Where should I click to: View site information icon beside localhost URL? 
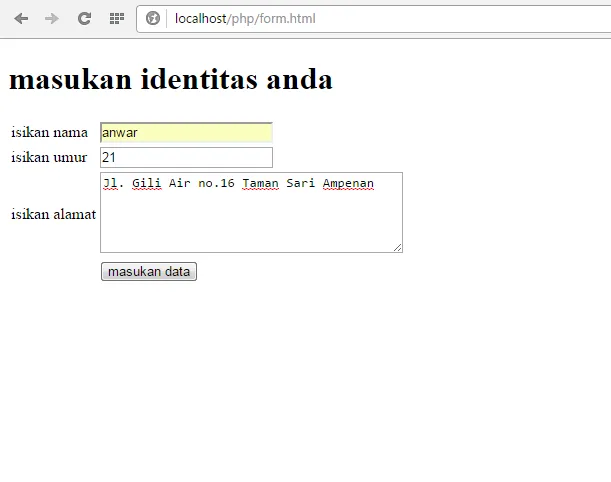[x=153, y=18]
